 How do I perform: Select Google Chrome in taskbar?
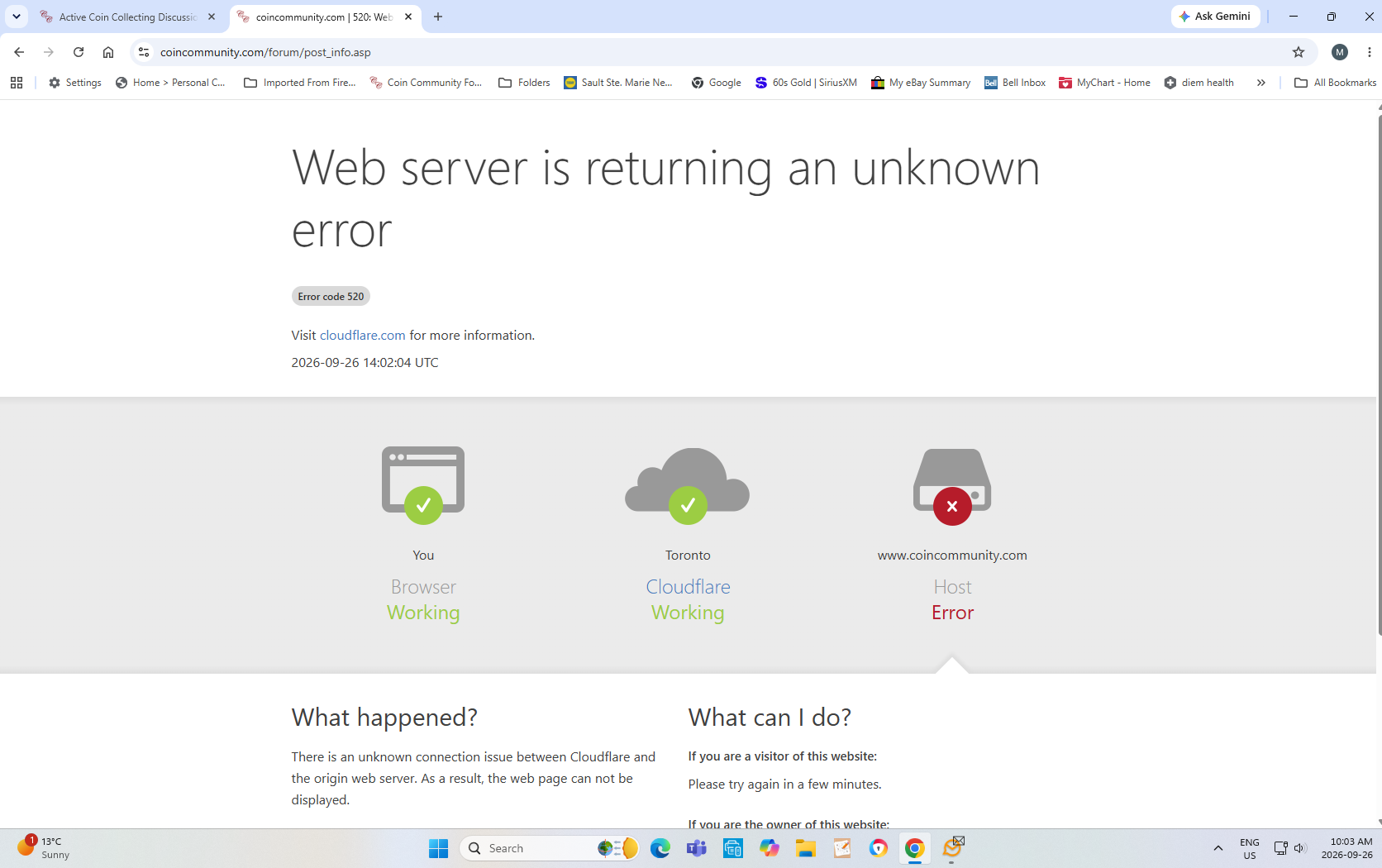coord(914,848)
